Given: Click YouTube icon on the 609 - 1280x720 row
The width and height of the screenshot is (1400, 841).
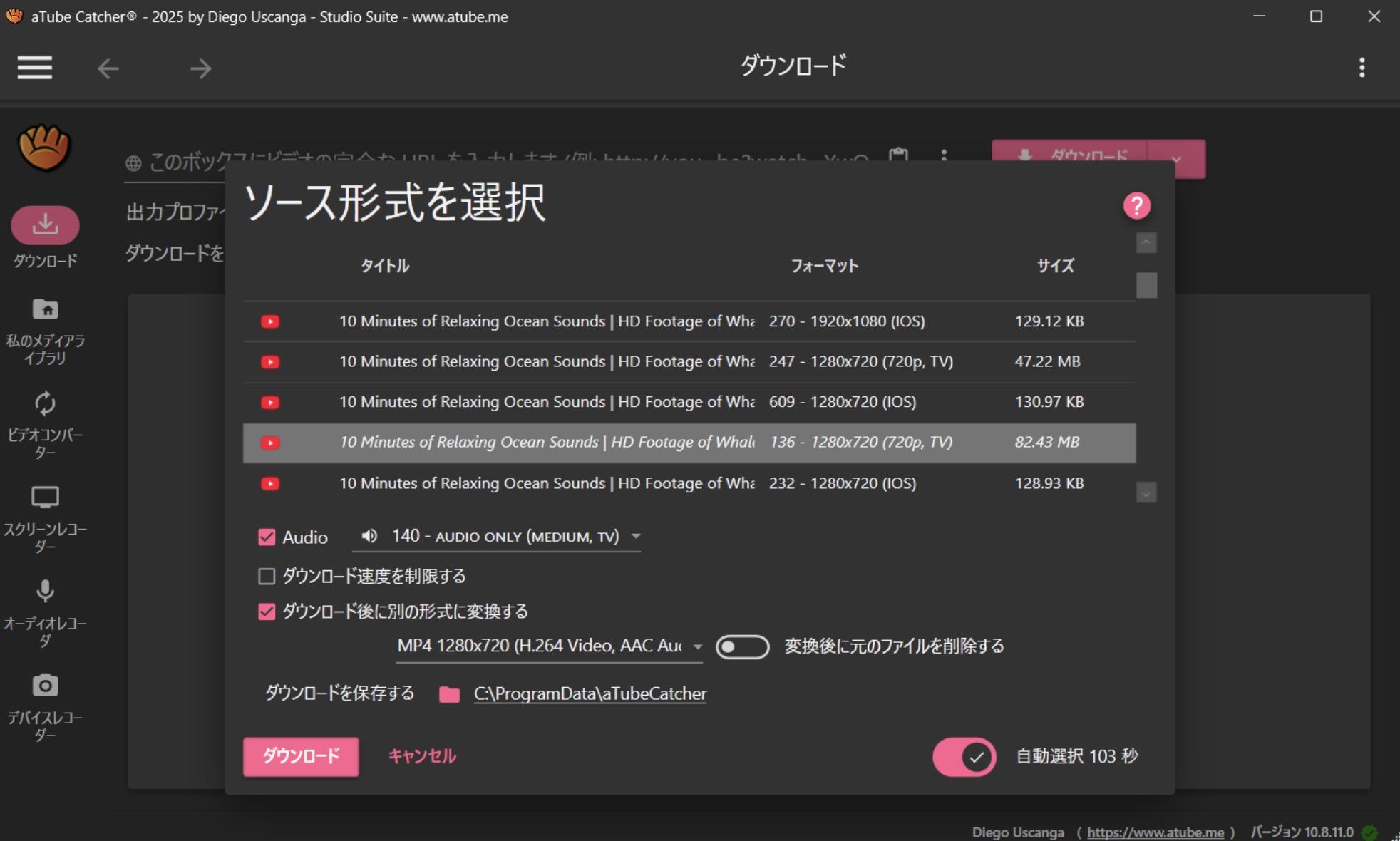Looking at the screenshot, I should (x=270, y=403).
